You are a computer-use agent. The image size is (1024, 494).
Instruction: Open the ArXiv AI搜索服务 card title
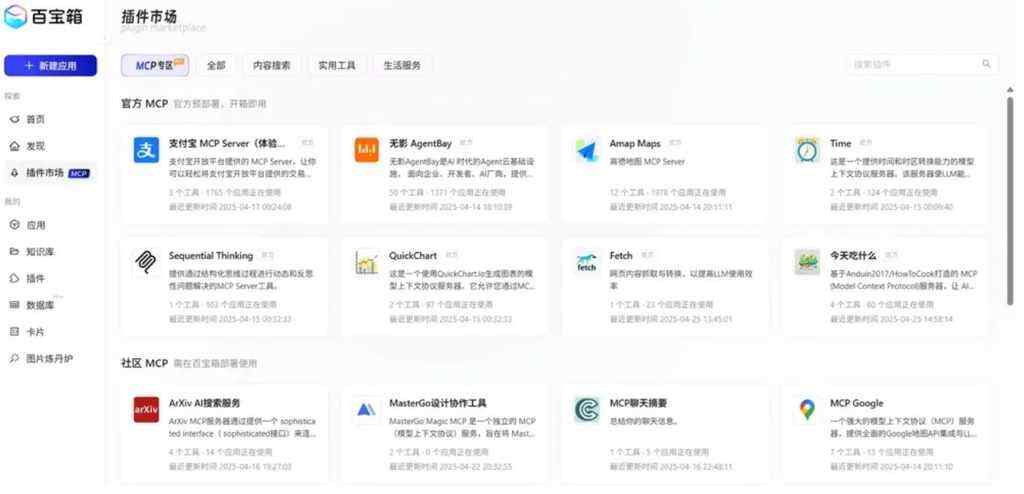[x=204, y=403]
